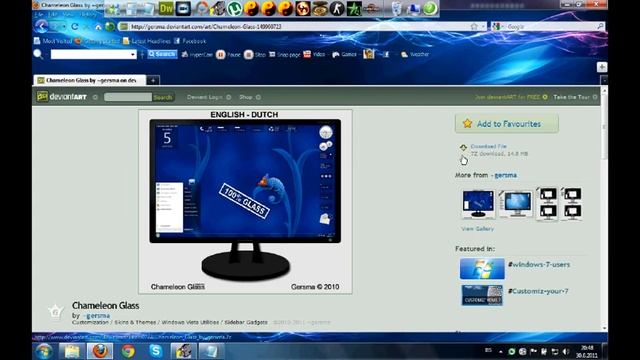This screenshot has height=360, width=640.
Task: Click the toolbar magnifier search icon
Action: [38, 54]
